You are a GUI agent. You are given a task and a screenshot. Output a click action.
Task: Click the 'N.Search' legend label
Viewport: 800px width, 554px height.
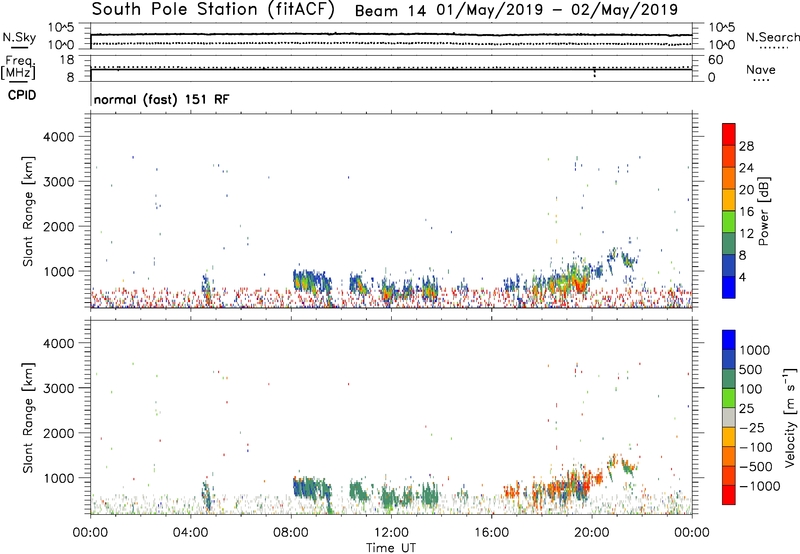coord(773,37)
